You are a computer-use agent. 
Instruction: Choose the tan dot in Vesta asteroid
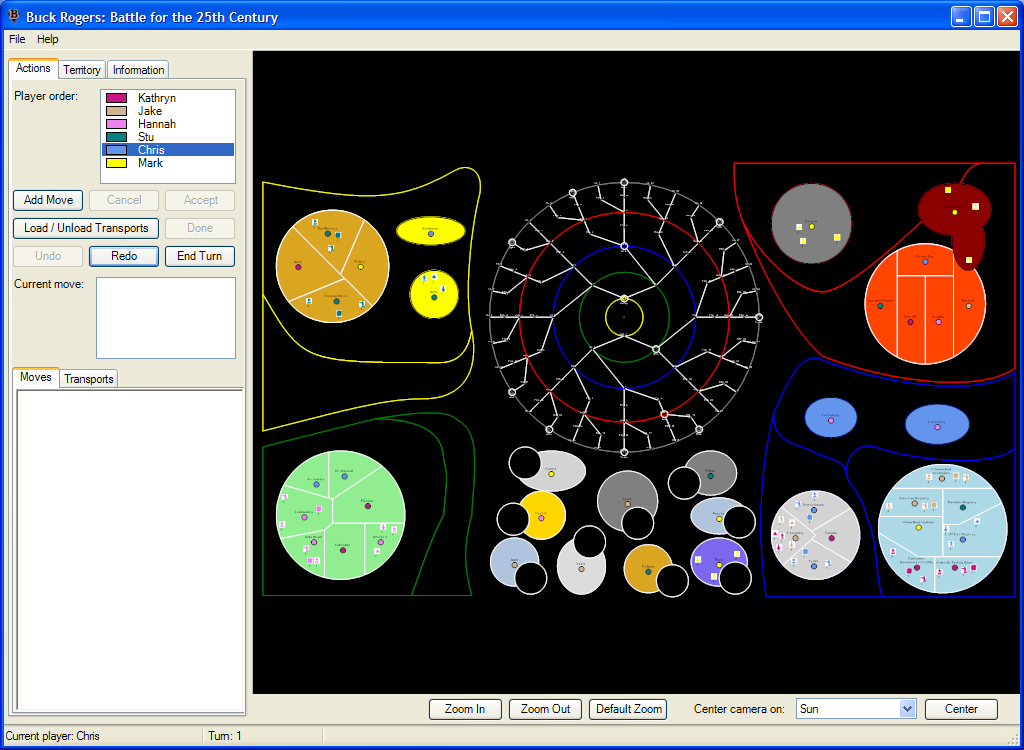coord(581,569)
